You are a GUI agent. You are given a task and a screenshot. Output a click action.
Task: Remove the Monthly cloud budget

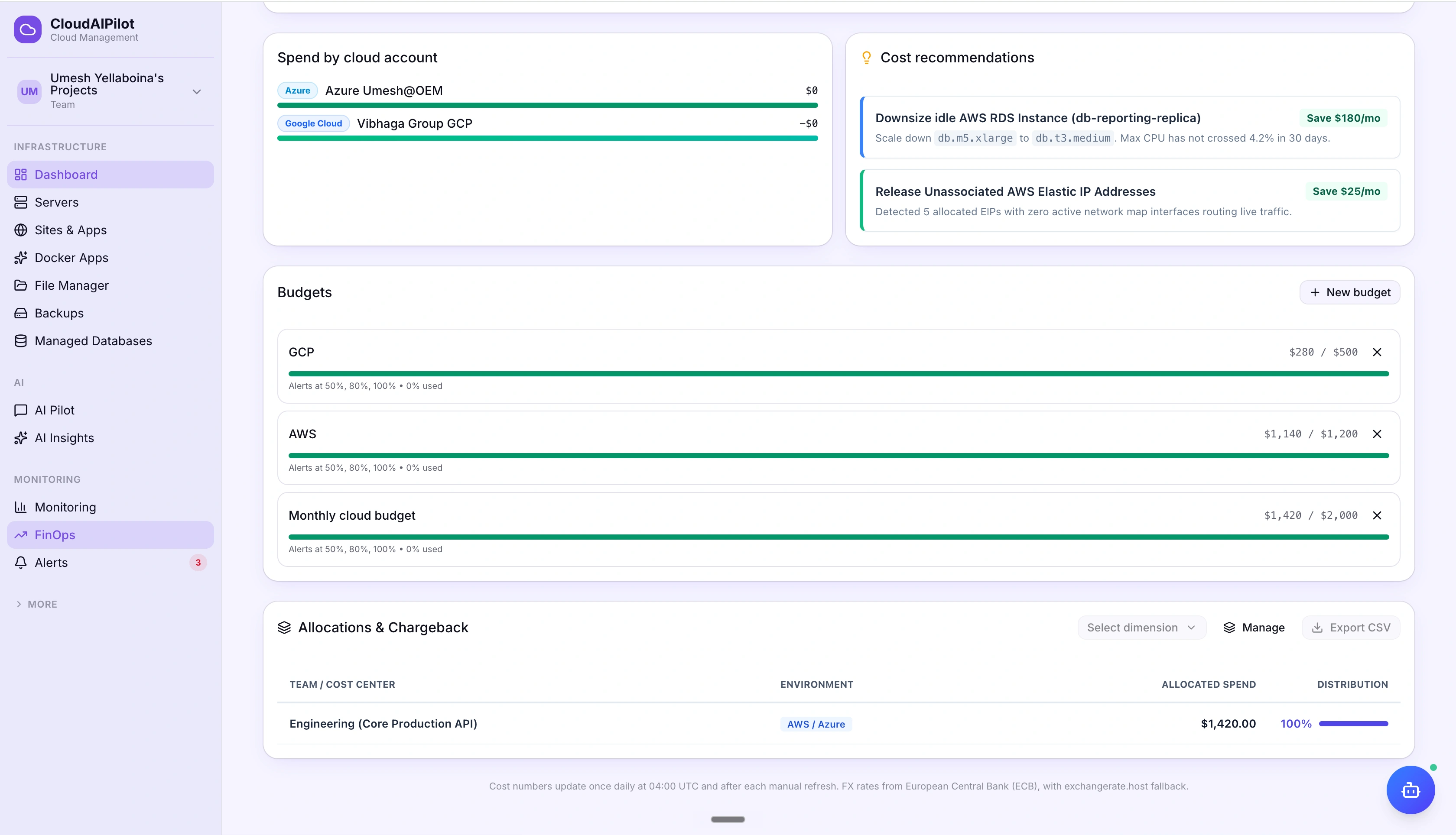pos(1377,515)
